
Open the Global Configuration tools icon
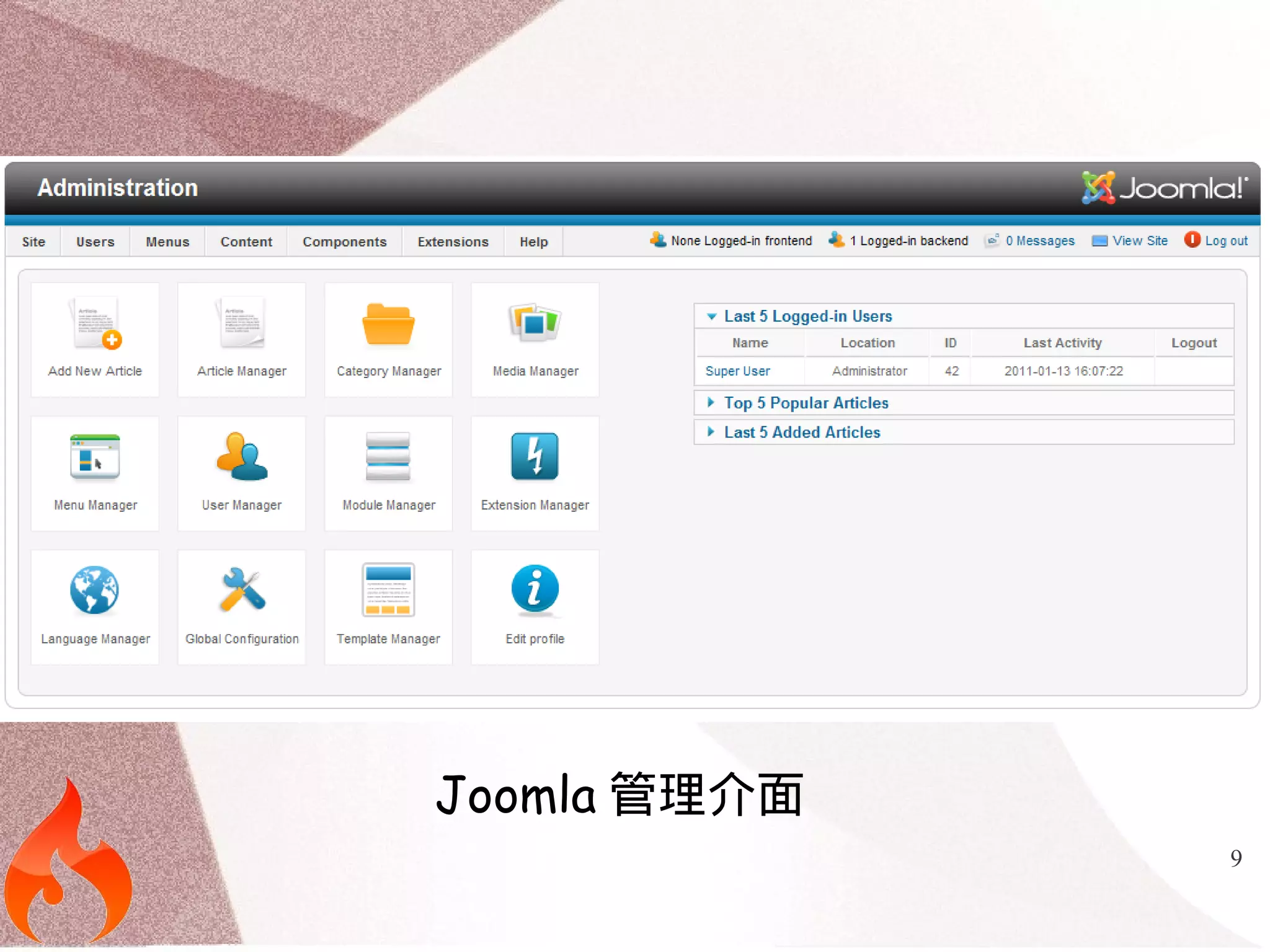(x=242, y=590)
